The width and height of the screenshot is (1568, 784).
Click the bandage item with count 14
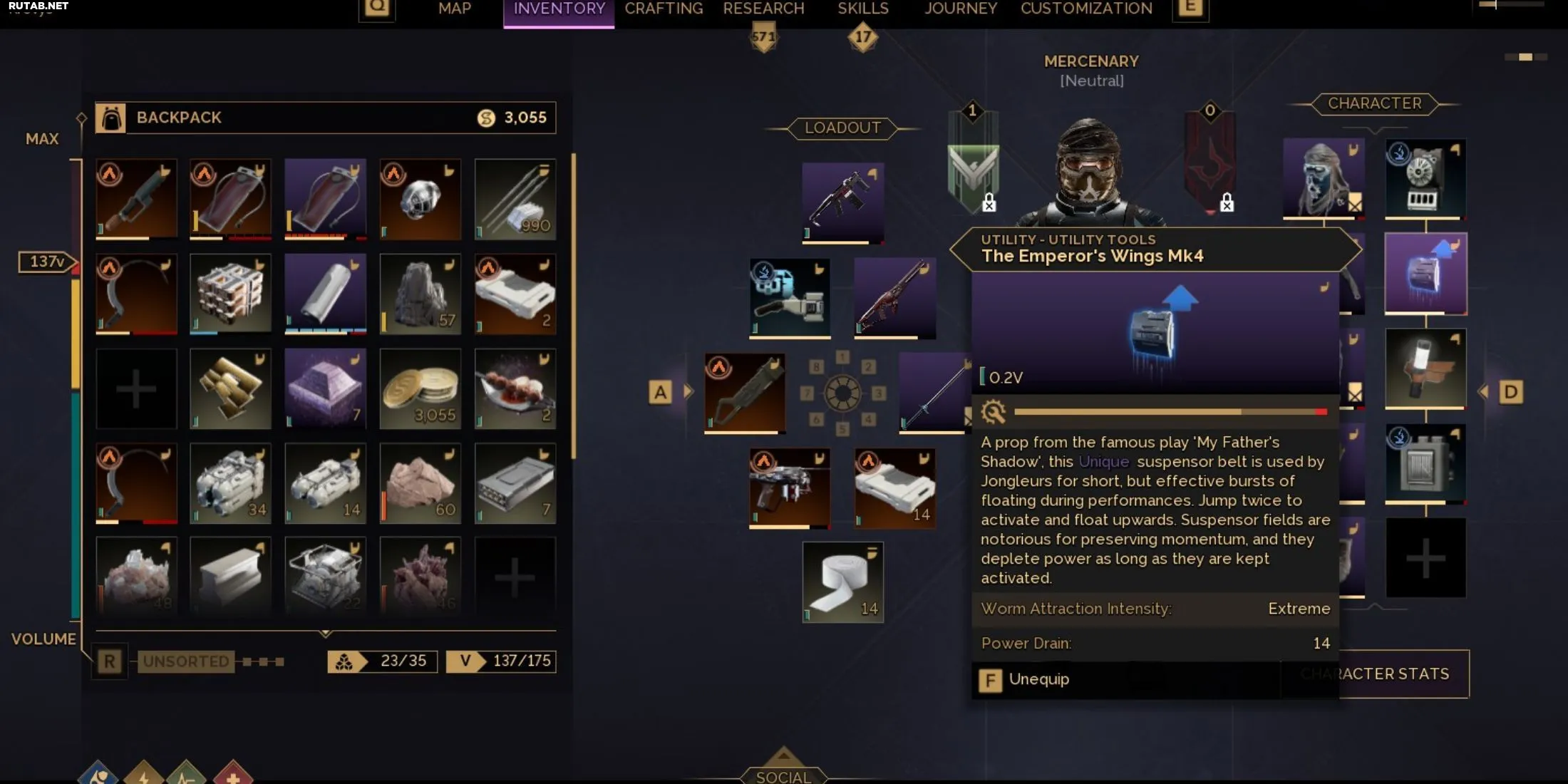tap(843, 582)
